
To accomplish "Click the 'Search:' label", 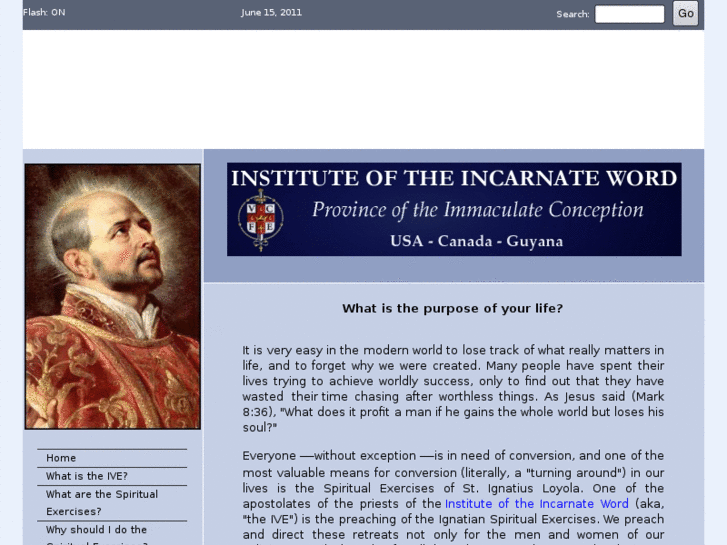I will [x=573, y=14].
